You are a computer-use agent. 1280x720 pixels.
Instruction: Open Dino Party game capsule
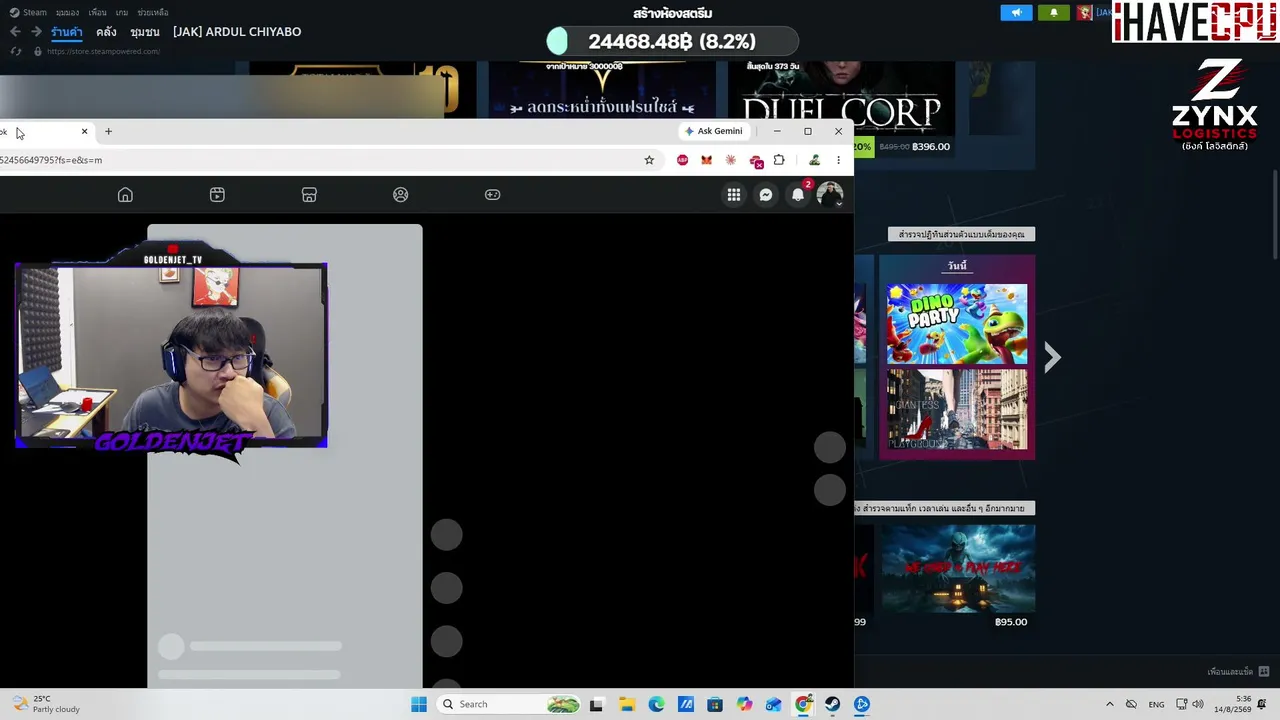pyautogui.click(x=957, y=324)
